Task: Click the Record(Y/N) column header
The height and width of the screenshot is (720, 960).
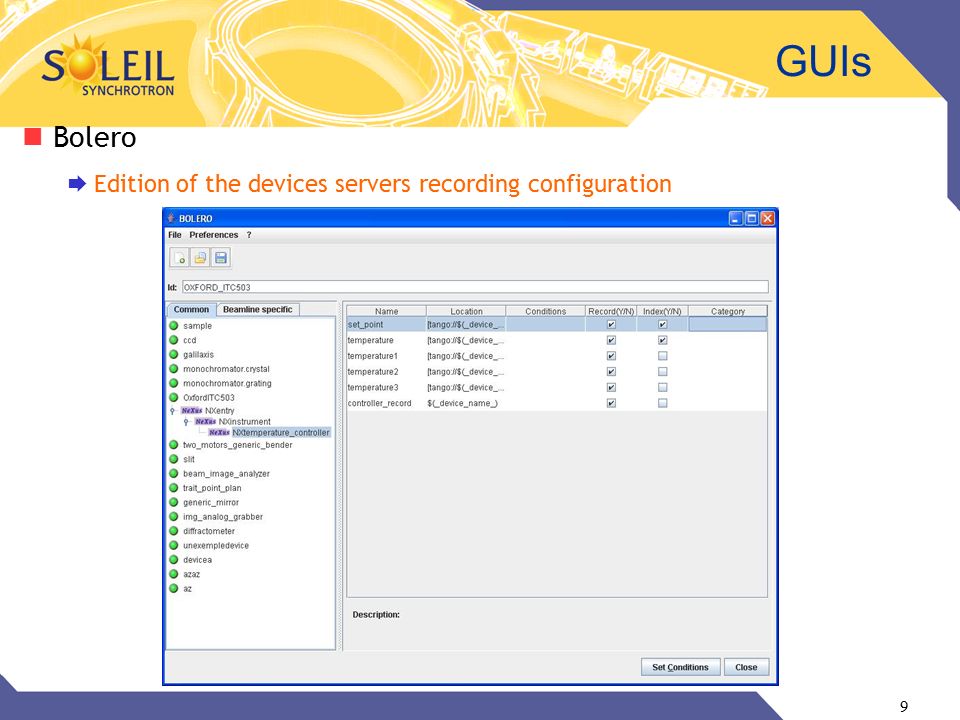Action: click(x=611, y=311)
